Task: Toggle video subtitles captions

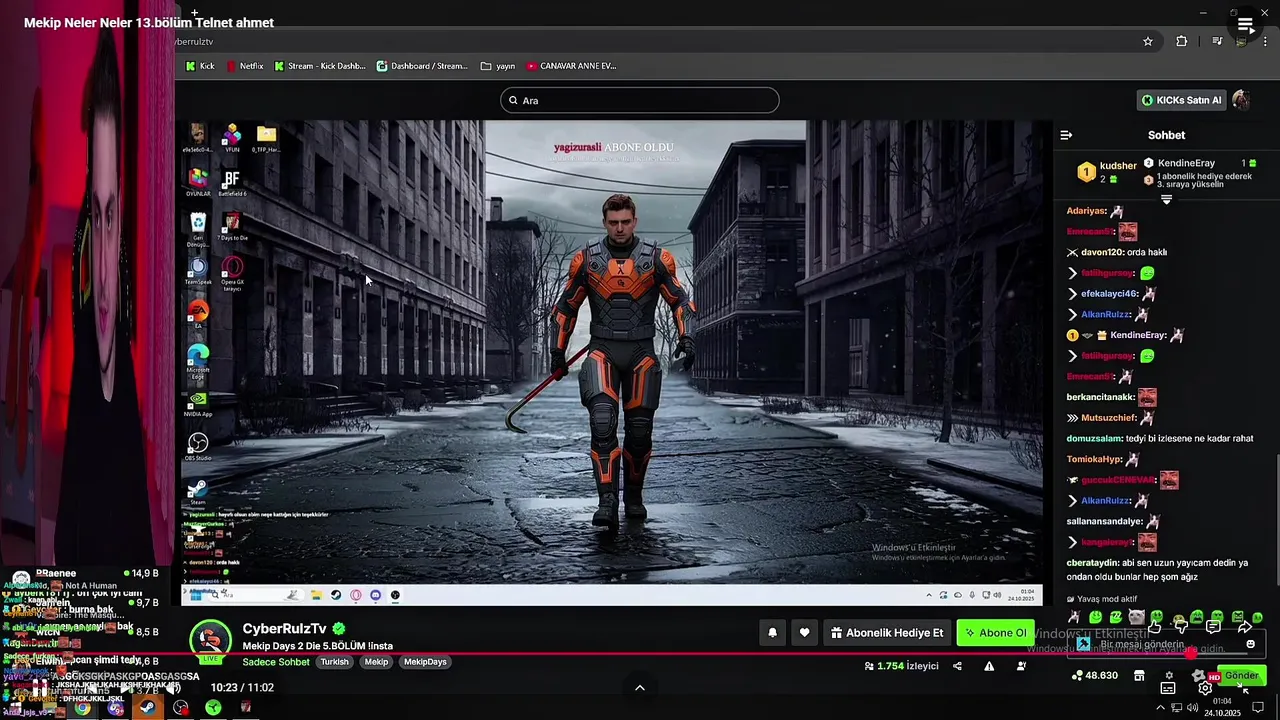Action: (1168, 688)
